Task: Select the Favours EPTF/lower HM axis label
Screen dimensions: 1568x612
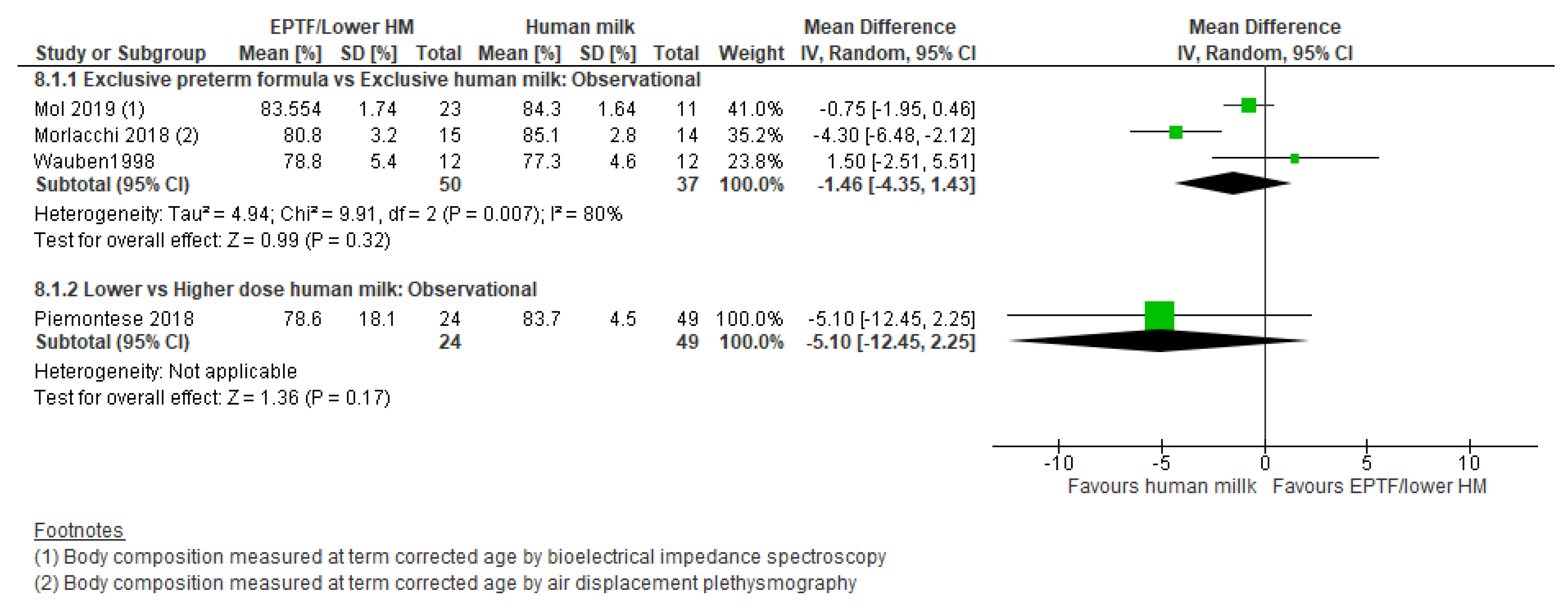Action: [x=1379, y=486]
